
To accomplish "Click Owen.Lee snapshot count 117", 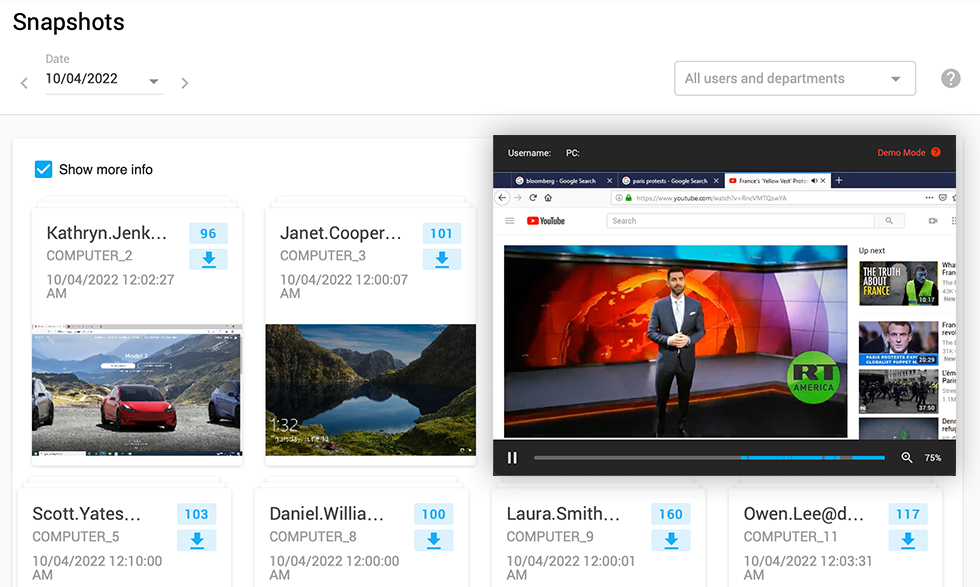I will click(908, 514).
